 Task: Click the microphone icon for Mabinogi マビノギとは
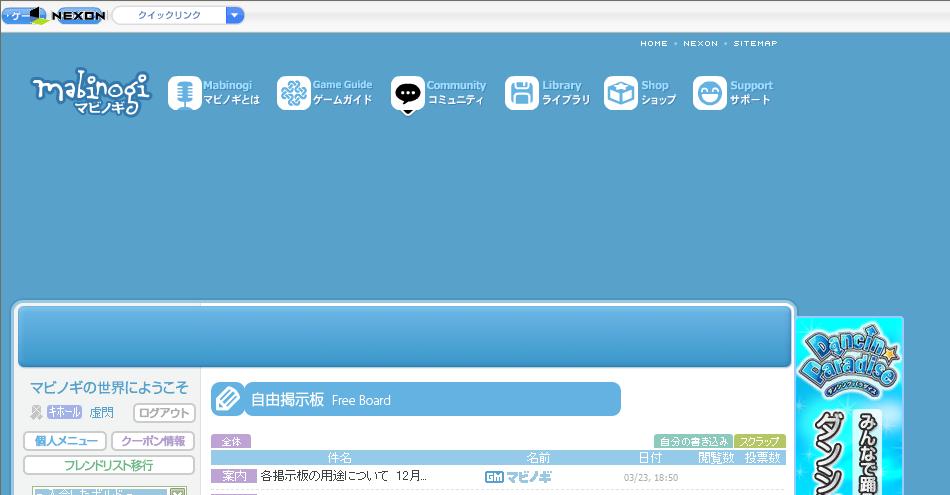click(184, 93)
